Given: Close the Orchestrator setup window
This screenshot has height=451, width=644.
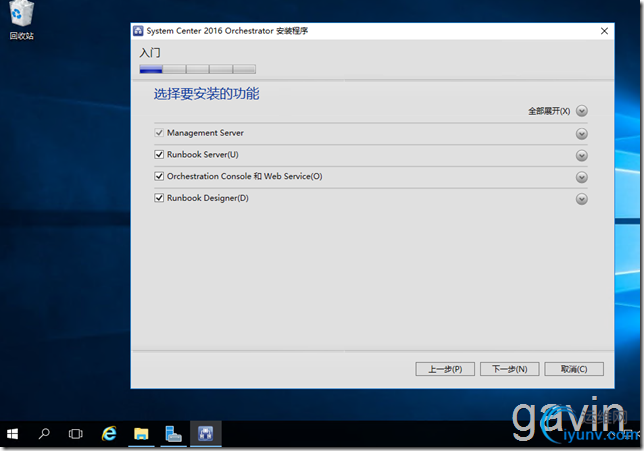Looking at the screenshot, I should point(604,31).
